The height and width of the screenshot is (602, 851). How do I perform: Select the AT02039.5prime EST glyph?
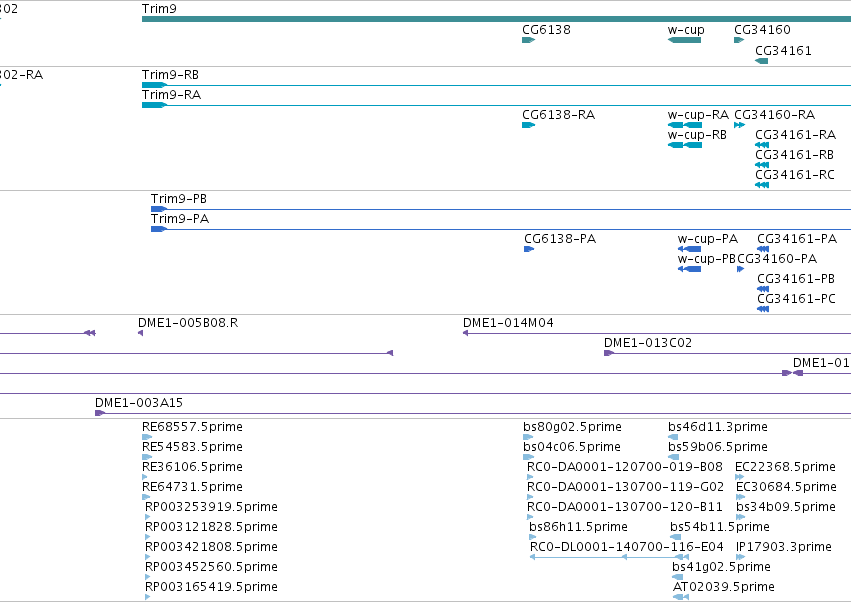coord(681,597)
